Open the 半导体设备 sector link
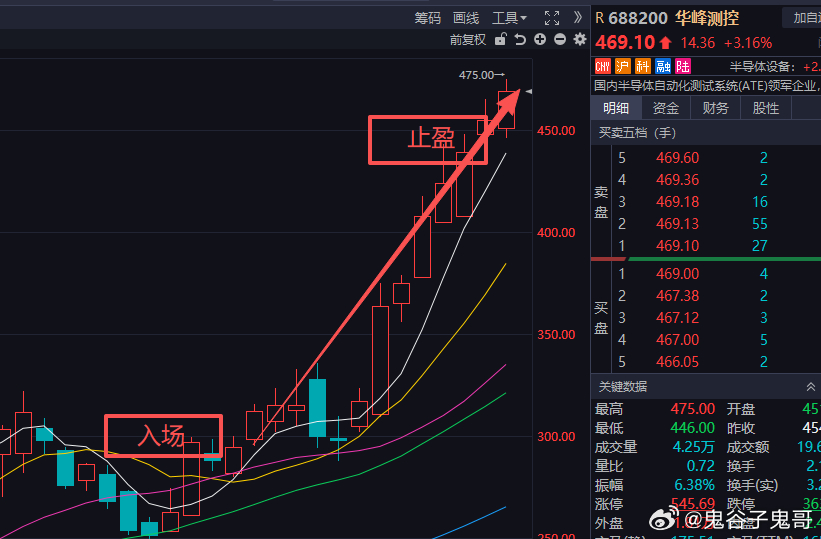The height and width of the screenshot is (539, 821). tap(760, 67)
